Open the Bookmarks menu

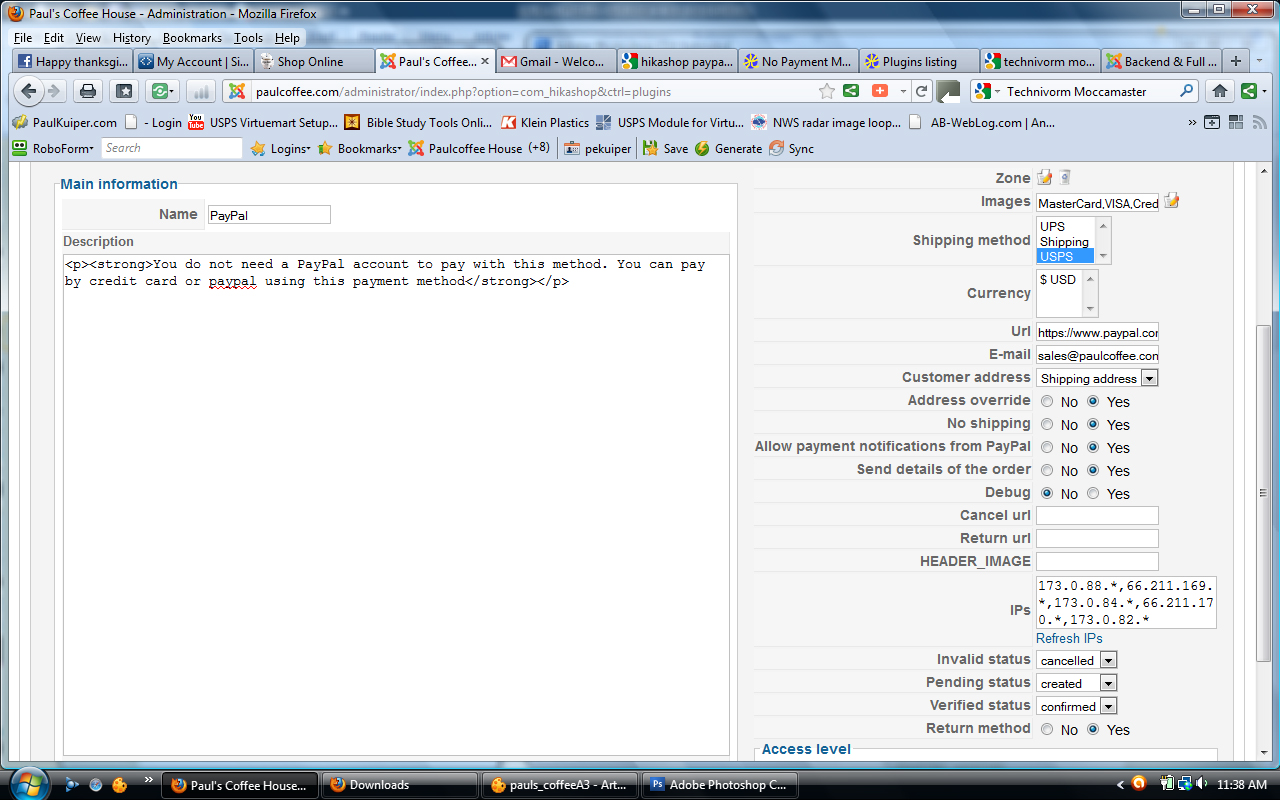pos(192,38)
